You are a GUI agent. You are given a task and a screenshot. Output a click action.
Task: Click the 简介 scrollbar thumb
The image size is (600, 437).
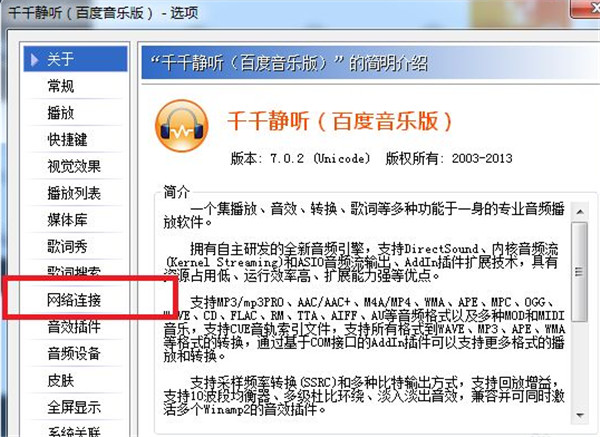[579, 272]
